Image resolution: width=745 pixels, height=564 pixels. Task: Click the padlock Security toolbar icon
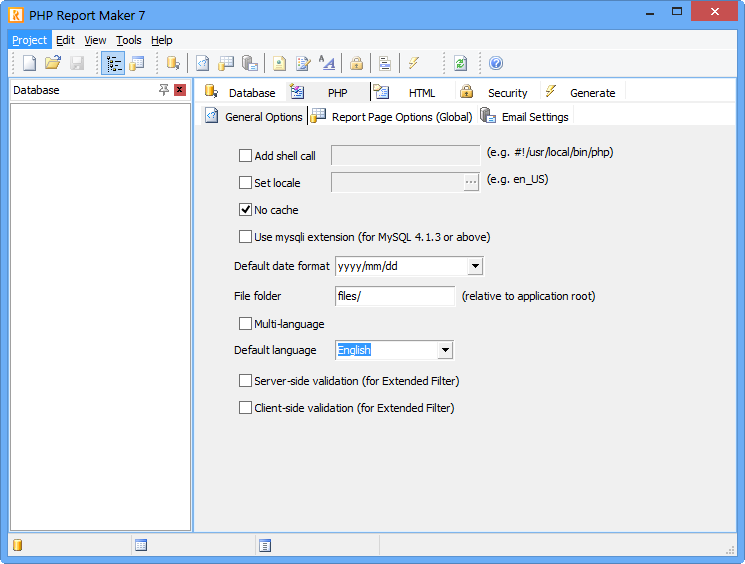356,63
